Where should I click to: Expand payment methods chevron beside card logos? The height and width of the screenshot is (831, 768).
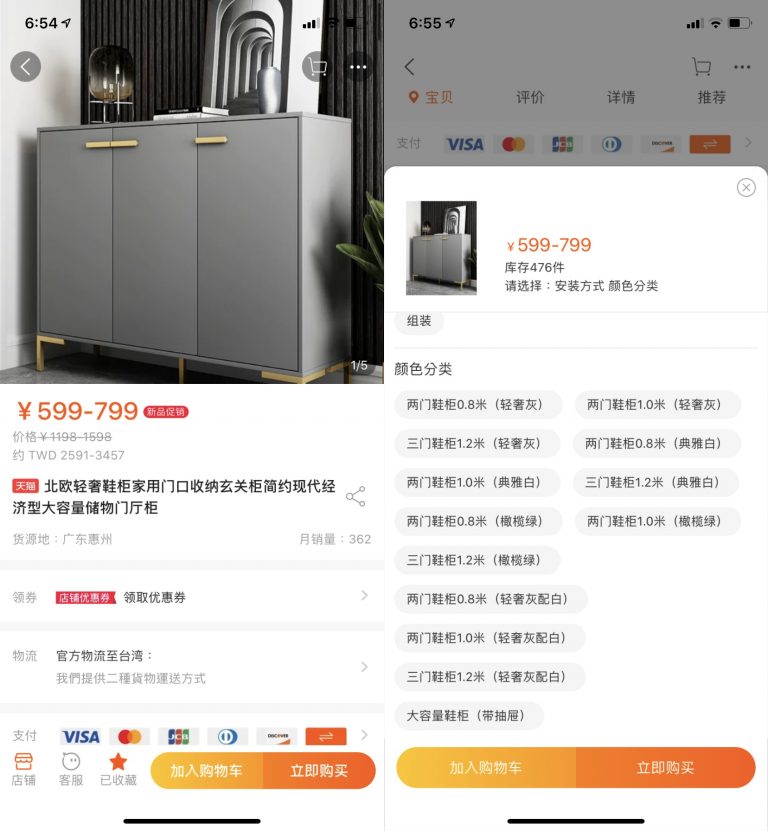tap(364, 736)
